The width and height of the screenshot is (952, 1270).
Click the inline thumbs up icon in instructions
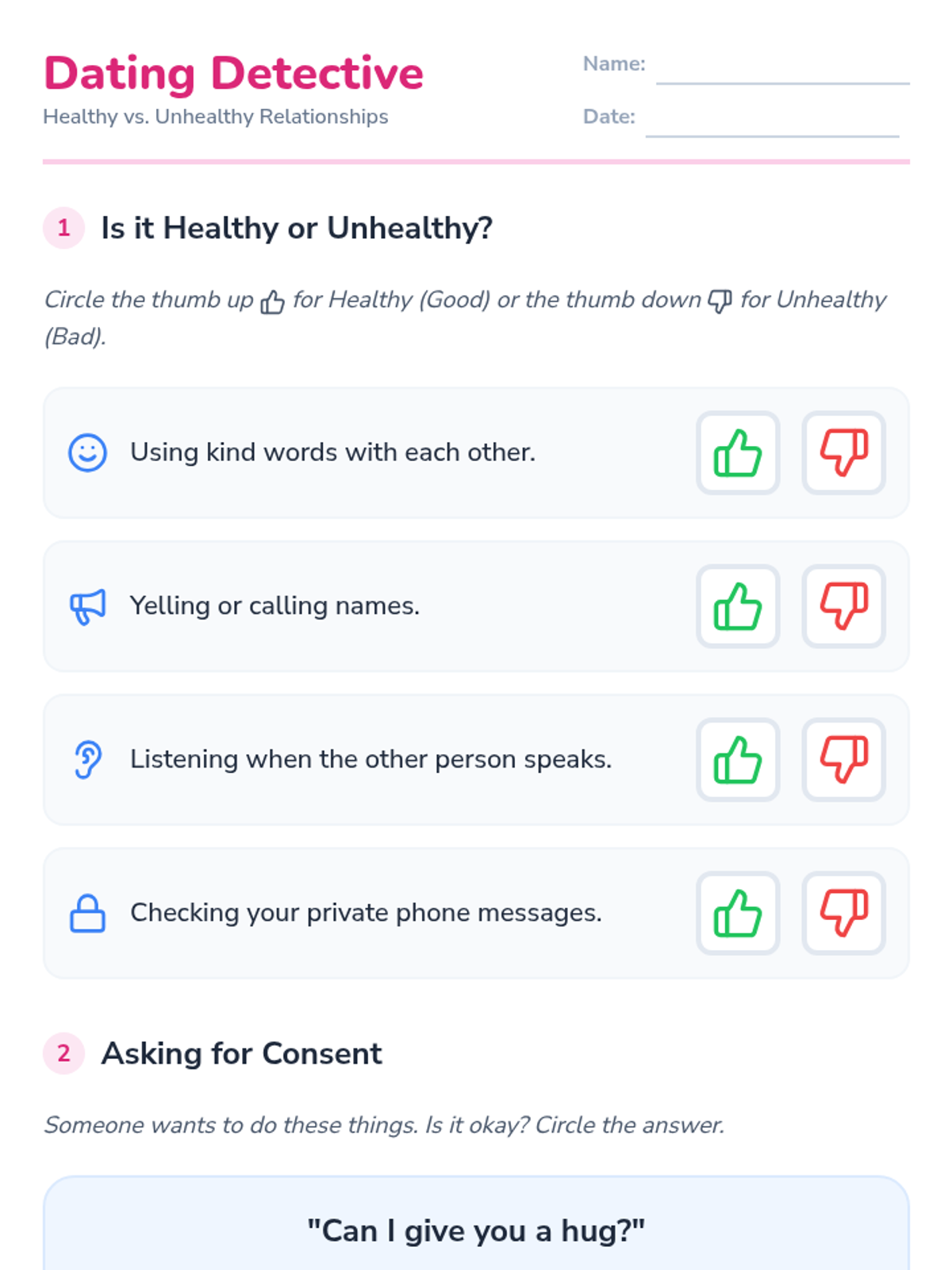272,302
